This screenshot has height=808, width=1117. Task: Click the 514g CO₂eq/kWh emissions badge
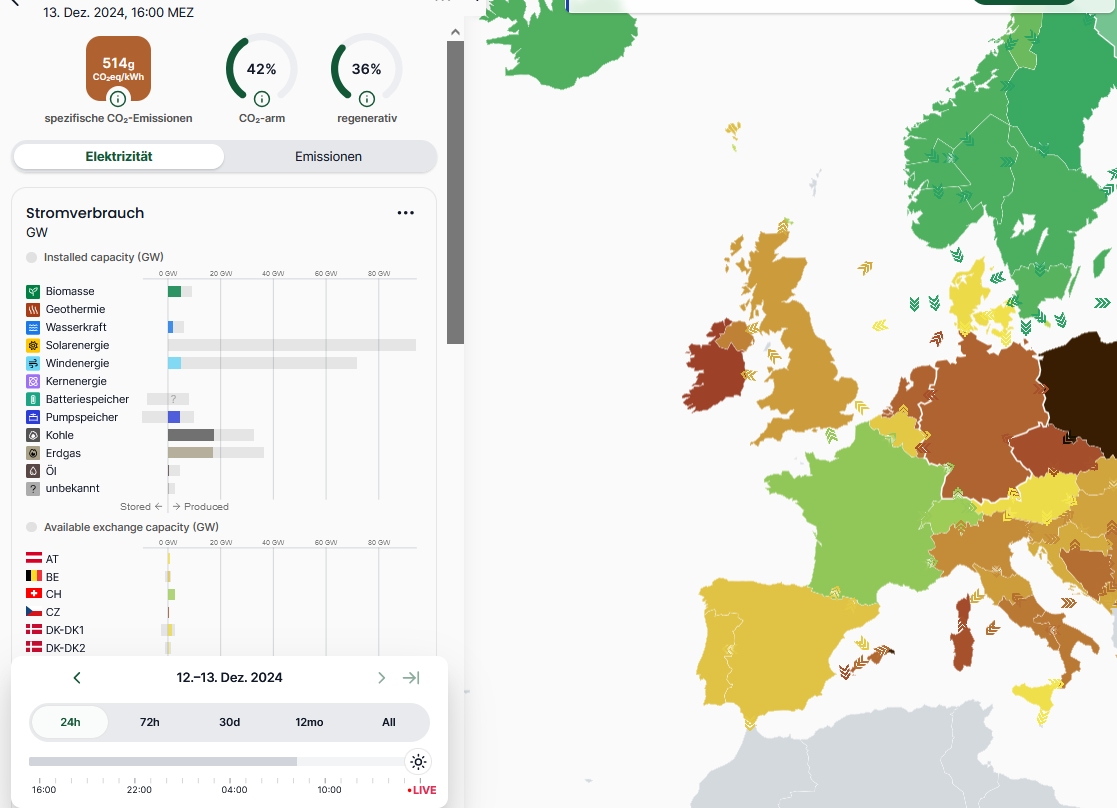point(118,68)
